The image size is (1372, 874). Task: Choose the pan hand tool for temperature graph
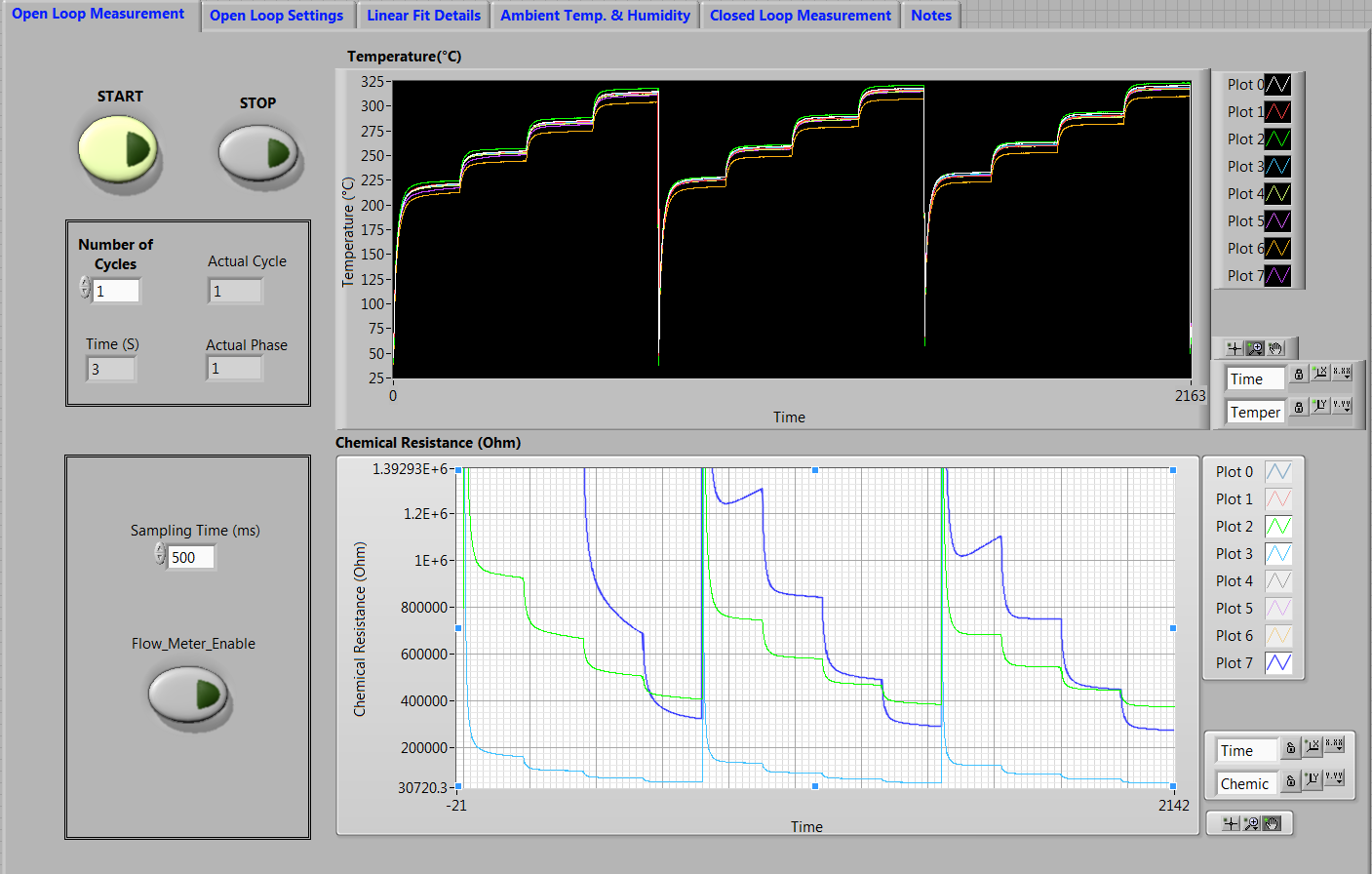click(x=1275, y=348)
